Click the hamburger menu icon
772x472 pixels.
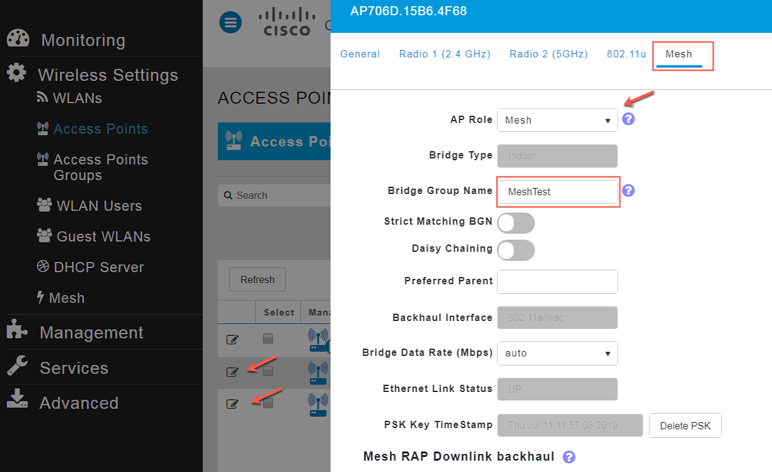(x=231, y=22)
